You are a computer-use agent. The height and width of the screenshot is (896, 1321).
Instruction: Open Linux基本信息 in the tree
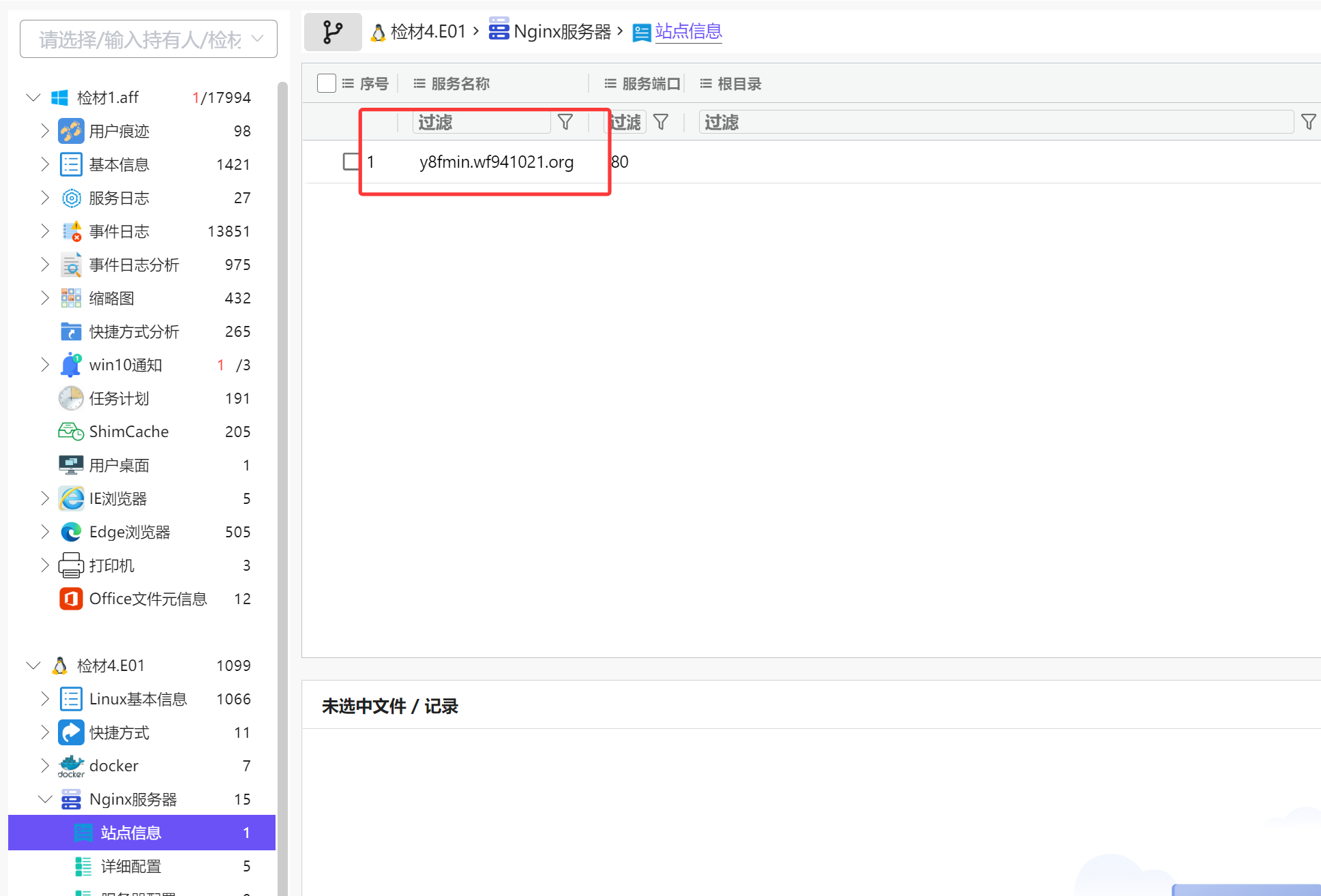point(138,699)
